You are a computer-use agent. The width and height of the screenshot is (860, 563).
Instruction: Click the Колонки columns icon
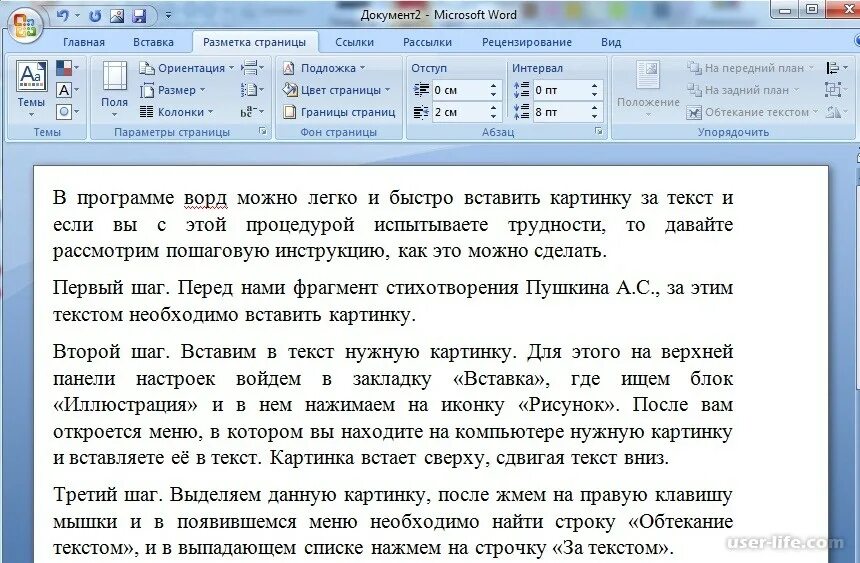(x=146, y=112)
